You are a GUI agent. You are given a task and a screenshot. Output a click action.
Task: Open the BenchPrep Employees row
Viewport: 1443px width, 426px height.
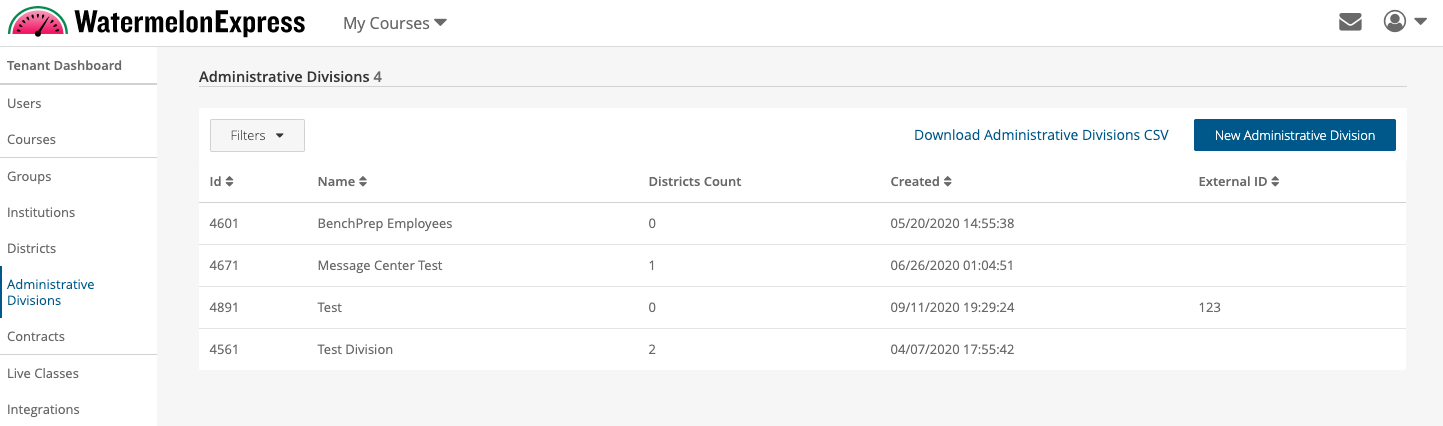pos(802,224)
